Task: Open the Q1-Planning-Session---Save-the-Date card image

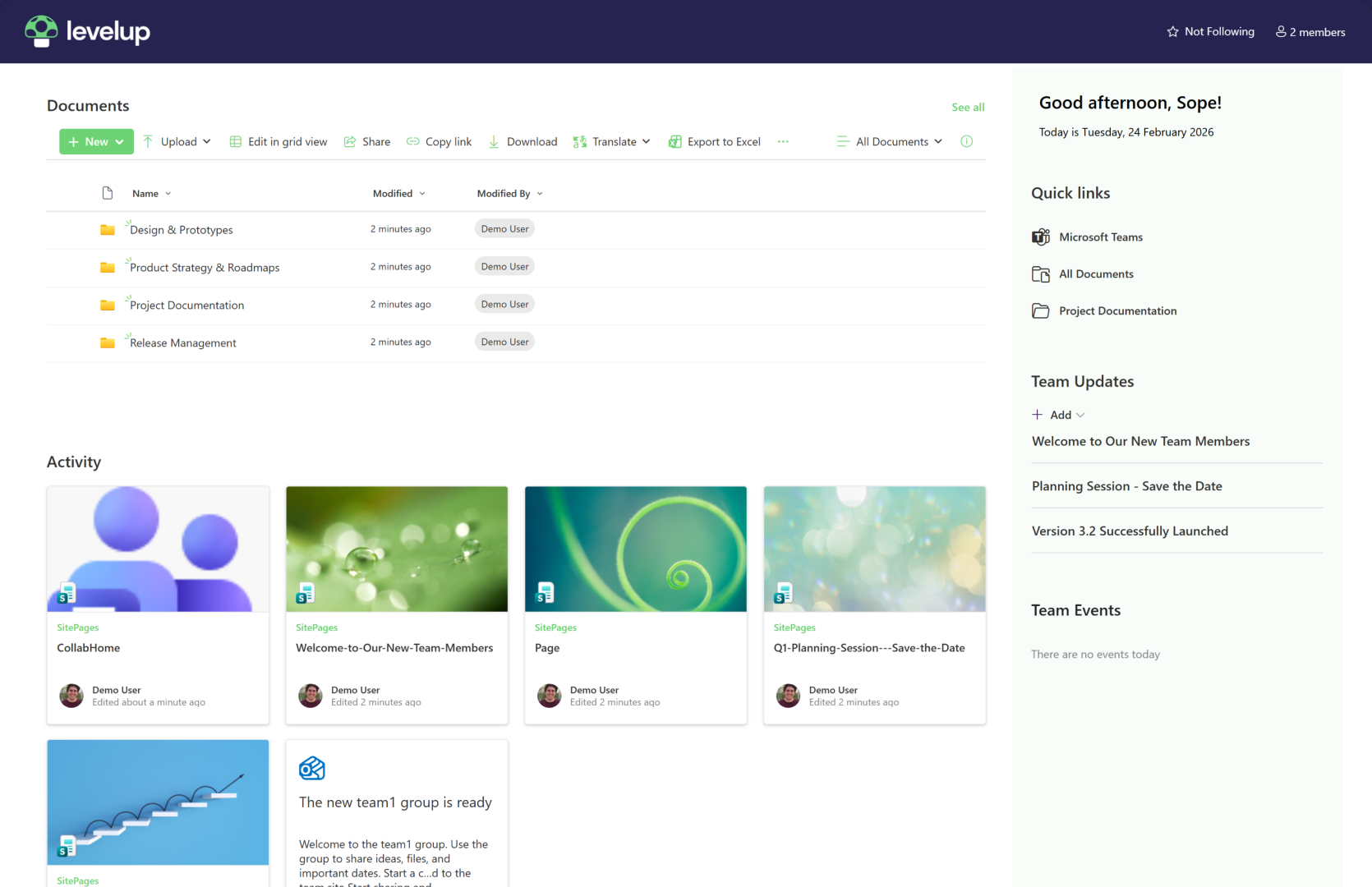Action: click(875, 549)
